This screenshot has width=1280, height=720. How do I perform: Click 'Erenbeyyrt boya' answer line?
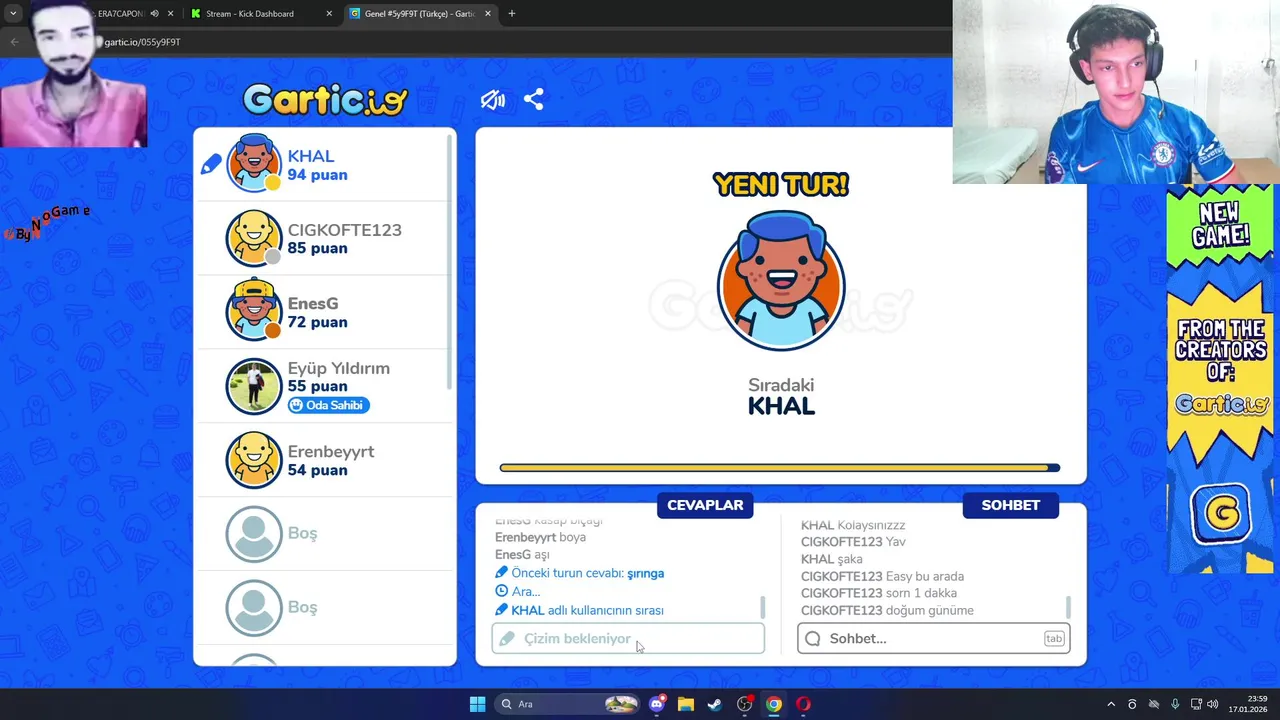coord(541,537)
